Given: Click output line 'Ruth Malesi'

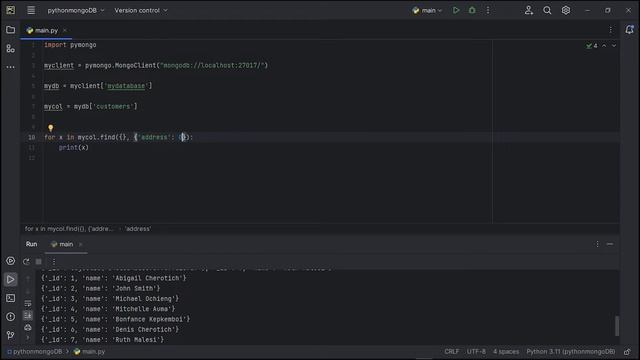Looking at the screenshot, I should pos(102,340).
